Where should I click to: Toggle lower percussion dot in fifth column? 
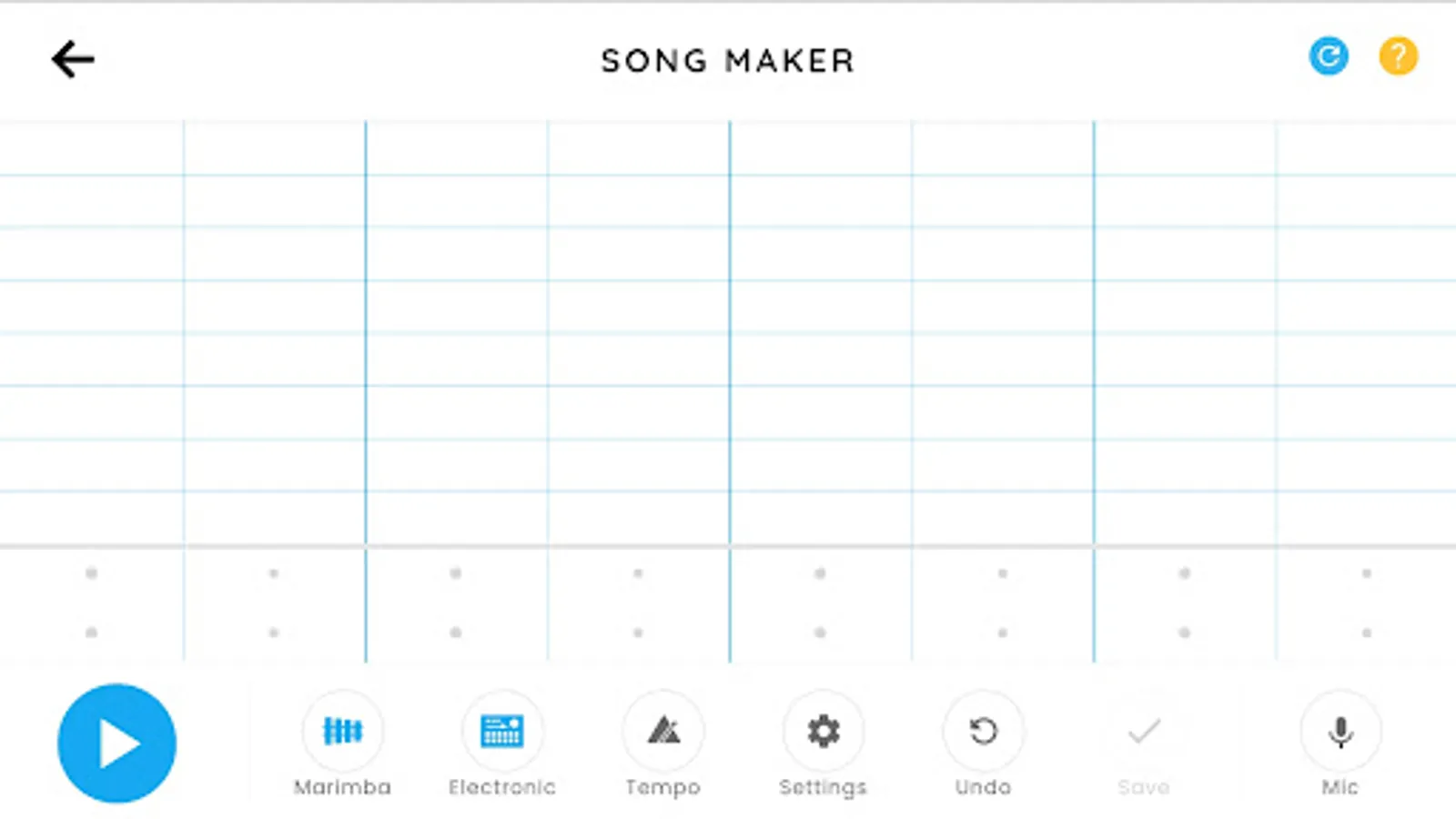[x=820, y=632]
